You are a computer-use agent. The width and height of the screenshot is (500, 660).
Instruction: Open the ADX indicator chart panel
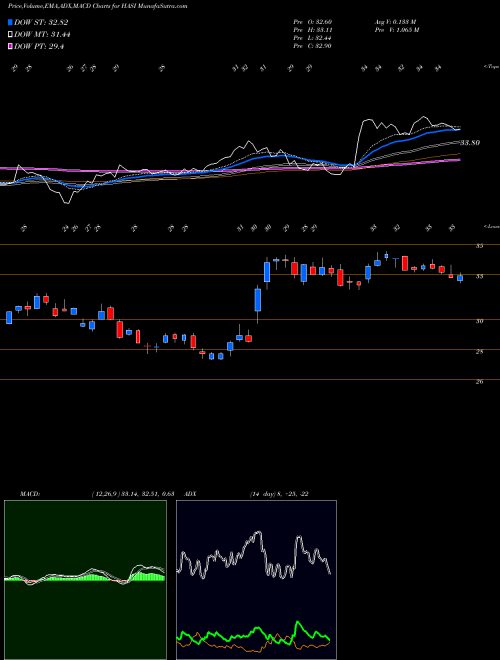click(x=256, y=580)
